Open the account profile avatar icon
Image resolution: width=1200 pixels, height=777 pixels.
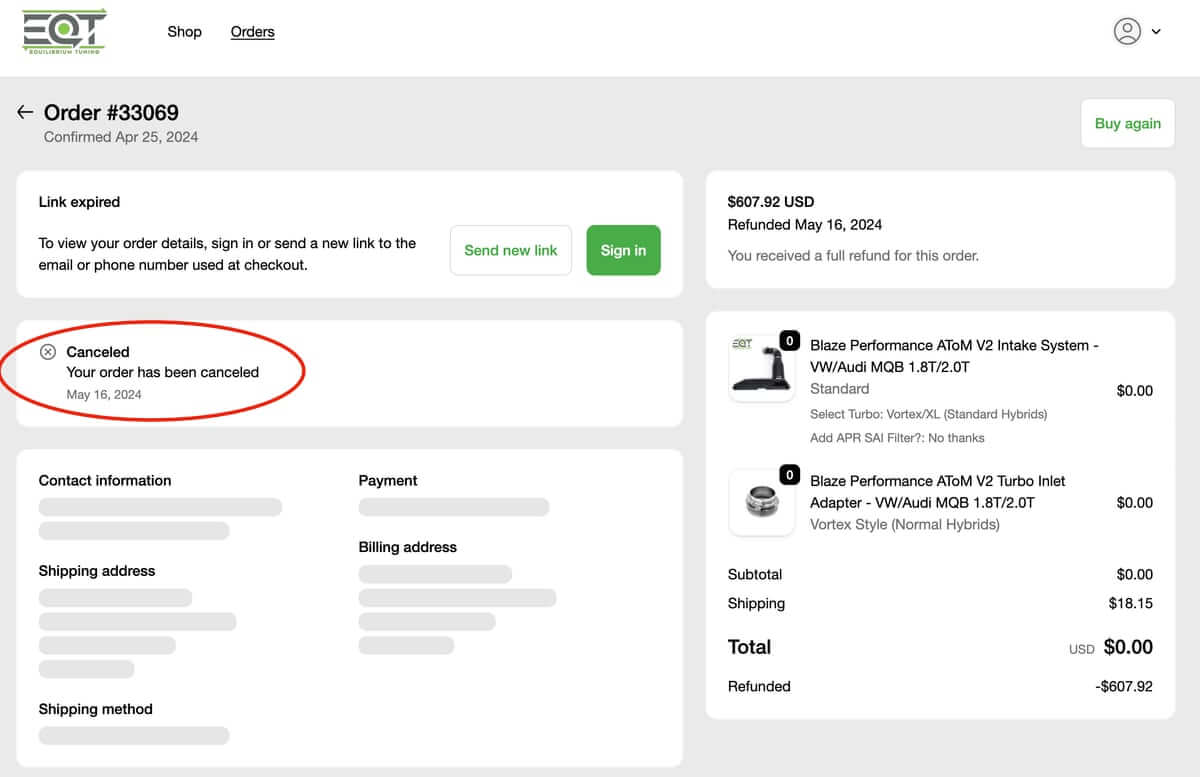(x=1127, y=31)
